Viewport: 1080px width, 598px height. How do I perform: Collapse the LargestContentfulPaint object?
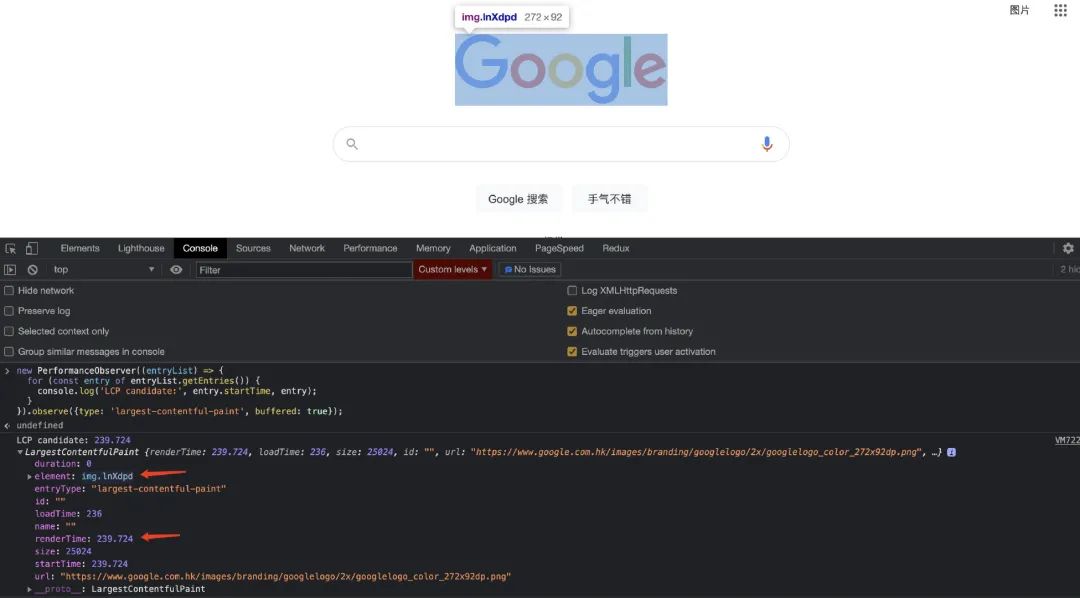coord(20,453)
